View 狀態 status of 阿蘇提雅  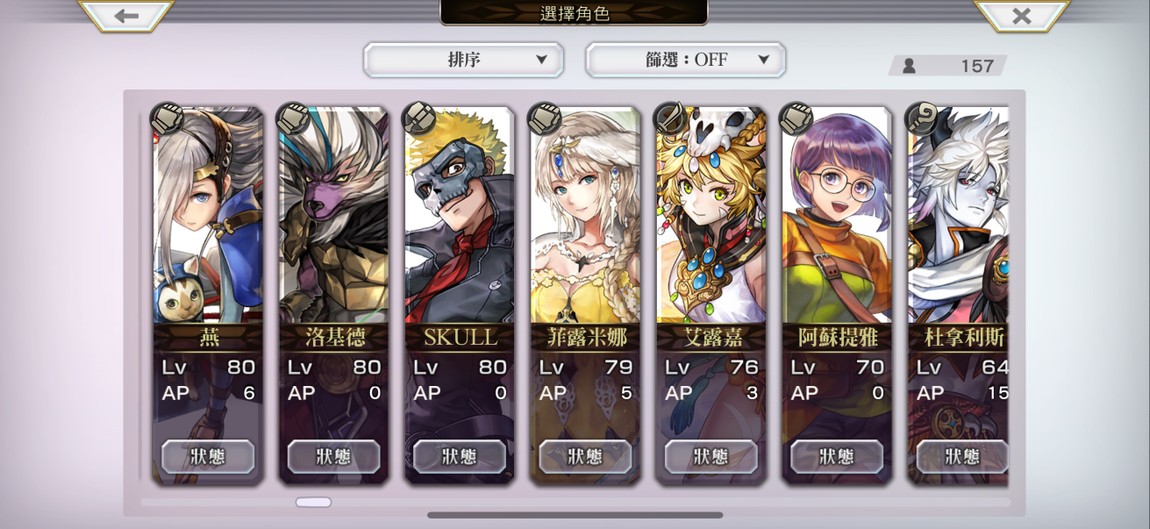[x=837, y=456]
